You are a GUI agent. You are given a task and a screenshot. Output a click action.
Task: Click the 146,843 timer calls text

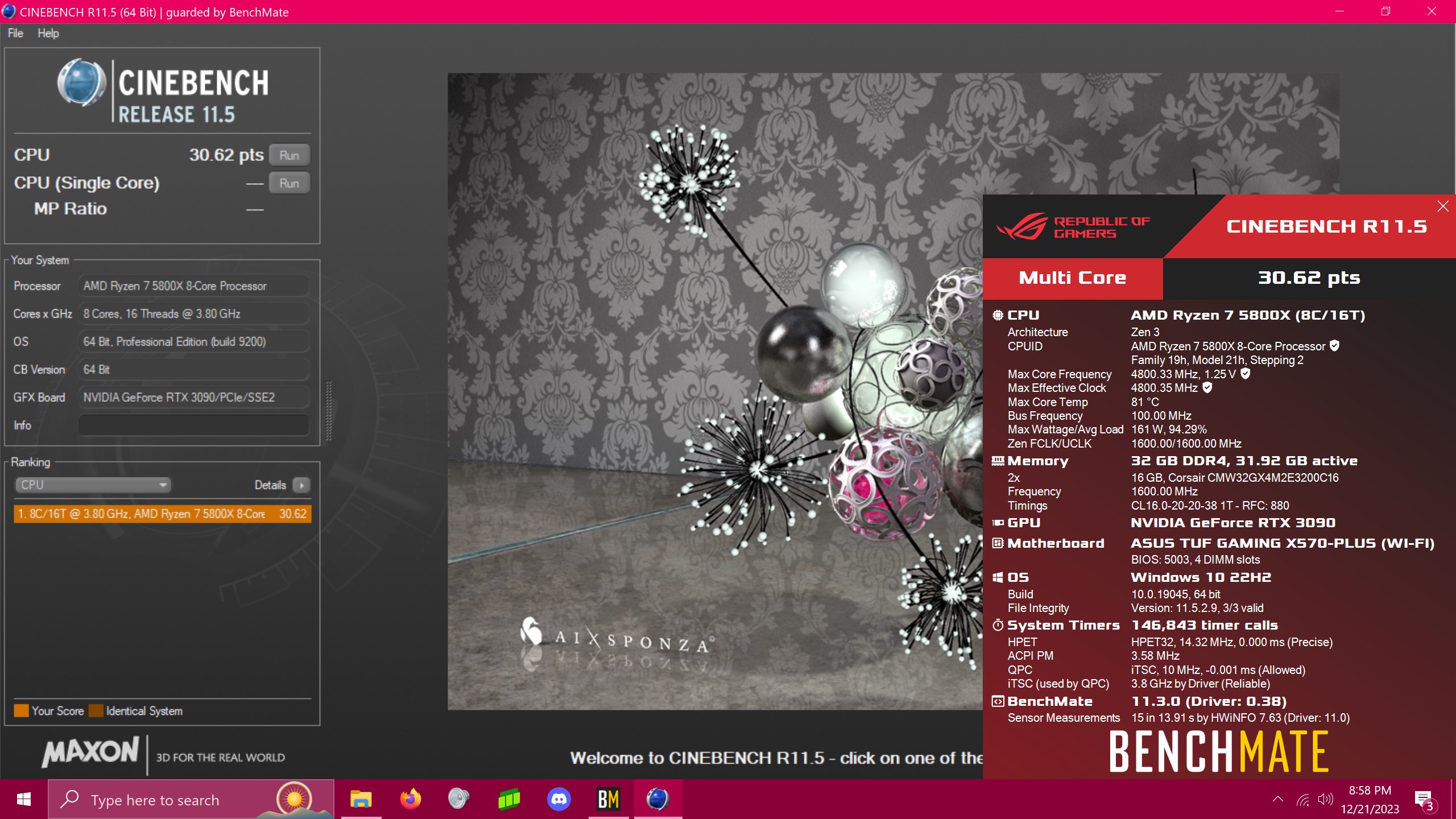point(1204,625)
